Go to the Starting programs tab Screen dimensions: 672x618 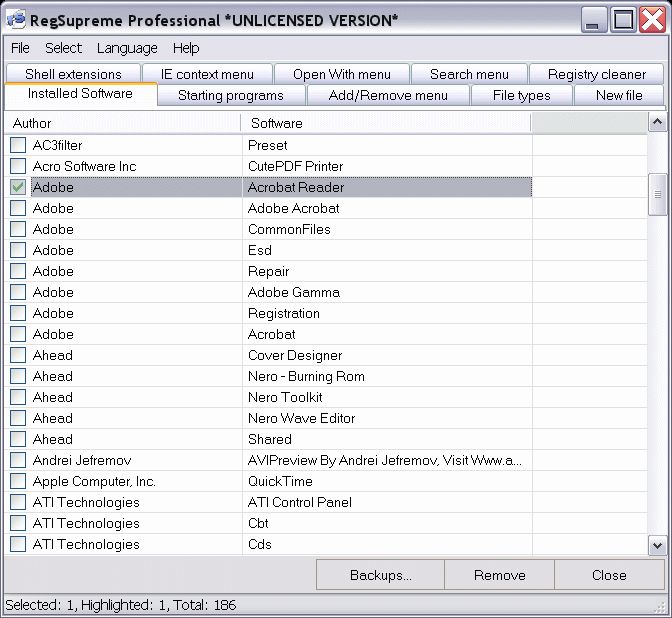click(230, 95)
